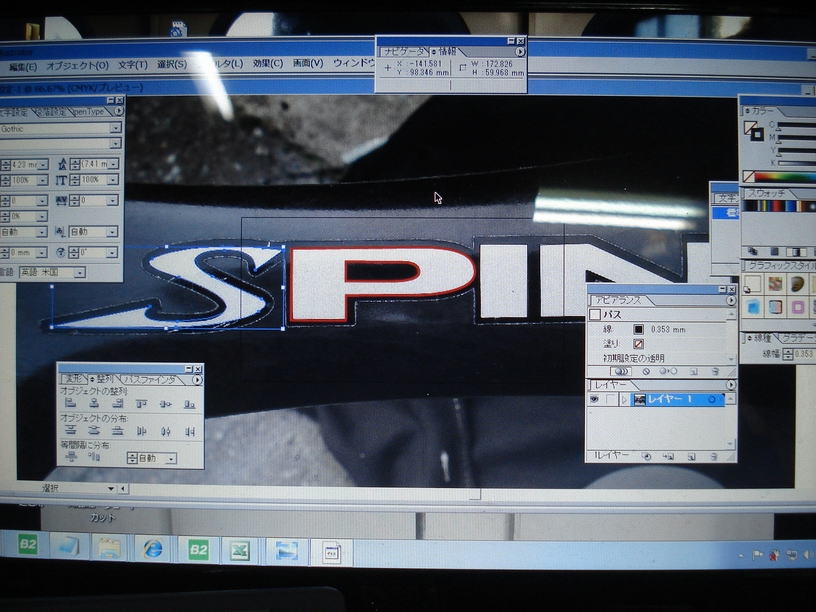Open the 自動 distribute spacing dropdown in align panel
Image resolution: width=816 pixels, height=612 pixels.
pos(171,458)
